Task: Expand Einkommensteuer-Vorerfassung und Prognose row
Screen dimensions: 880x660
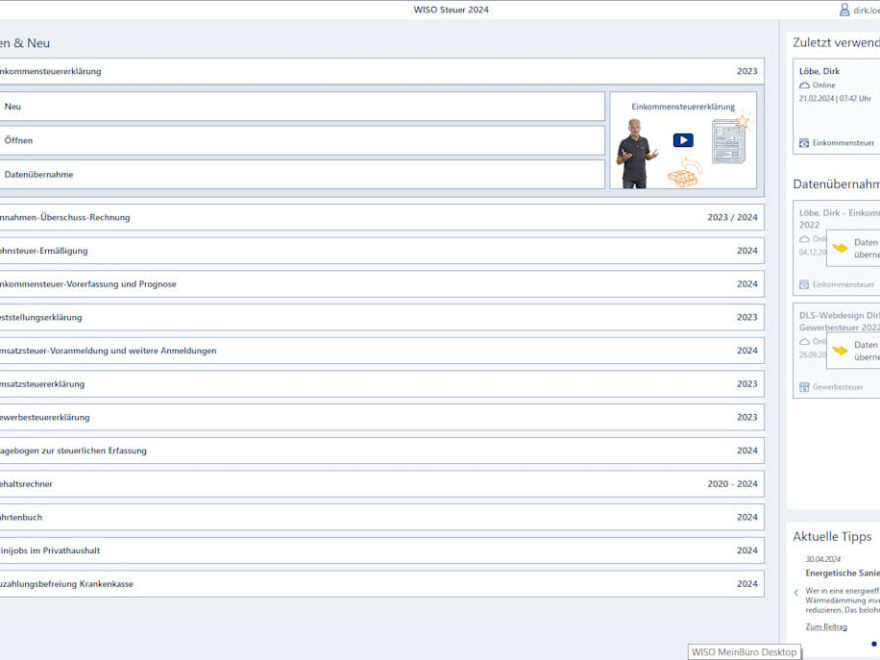Action: pyautogui.click(x=382, y=284)
